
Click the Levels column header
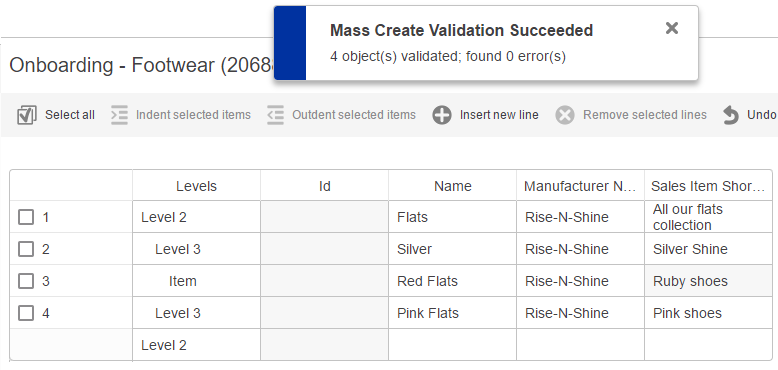point(196,185)
